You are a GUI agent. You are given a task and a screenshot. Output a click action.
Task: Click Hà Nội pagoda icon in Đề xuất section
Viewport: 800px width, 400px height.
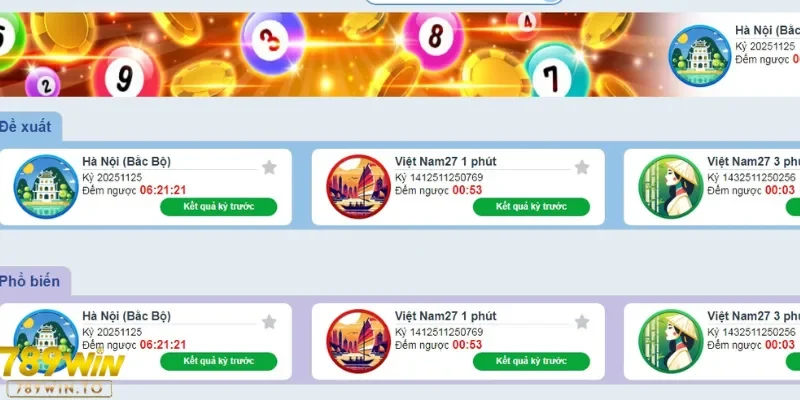tap(46, 187)
